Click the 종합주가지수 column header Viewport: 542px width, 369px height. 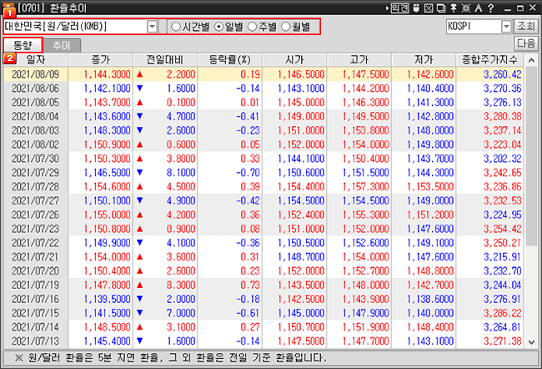click(490, 60)
